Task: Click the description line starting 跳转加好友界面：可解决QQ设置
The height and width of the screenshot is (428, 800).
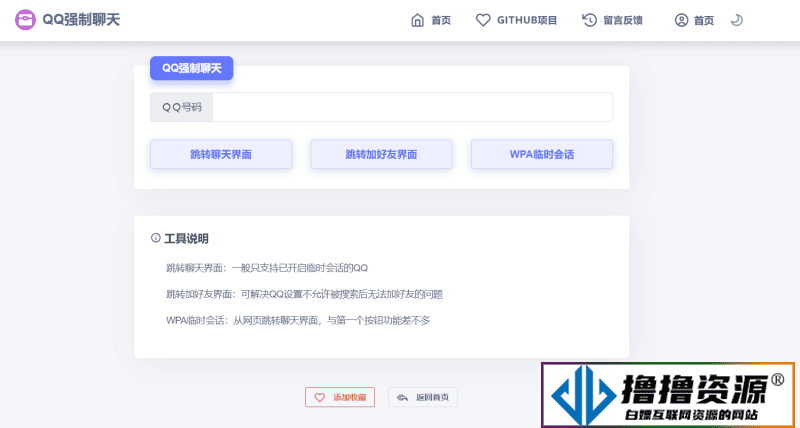Action: point(304,294)
